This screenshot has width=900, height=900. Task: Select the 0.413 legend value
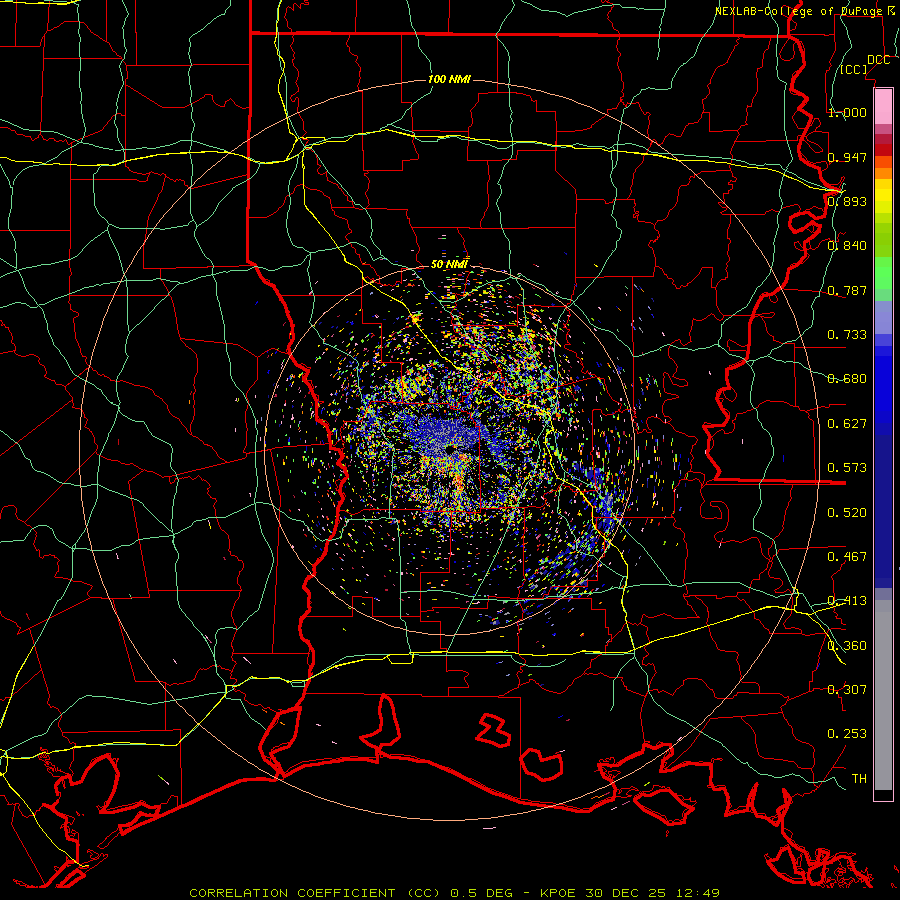(x=847, y=601)
